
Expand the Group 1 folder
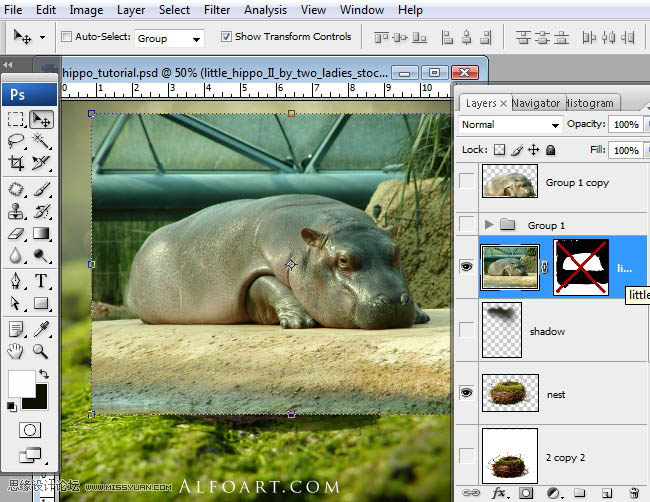(x=489, y=225)
